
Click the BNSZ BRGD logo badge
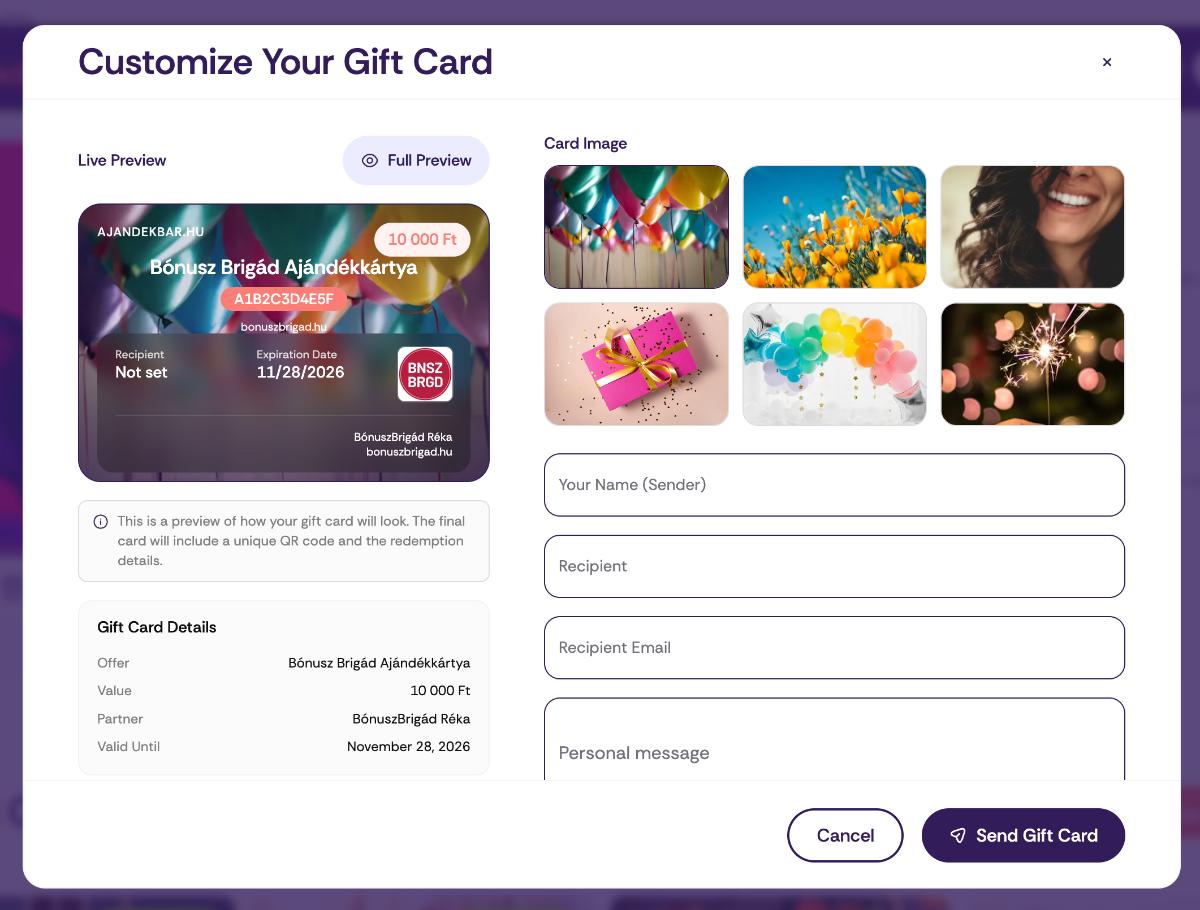click(x=425, y=374)
